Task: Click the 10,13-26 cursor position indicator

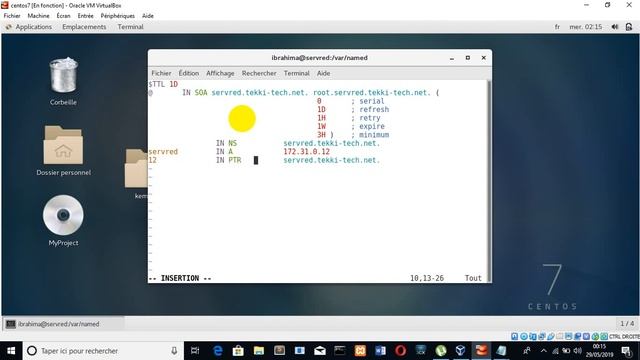Action: pyautogui.click(x=427, y=278)
